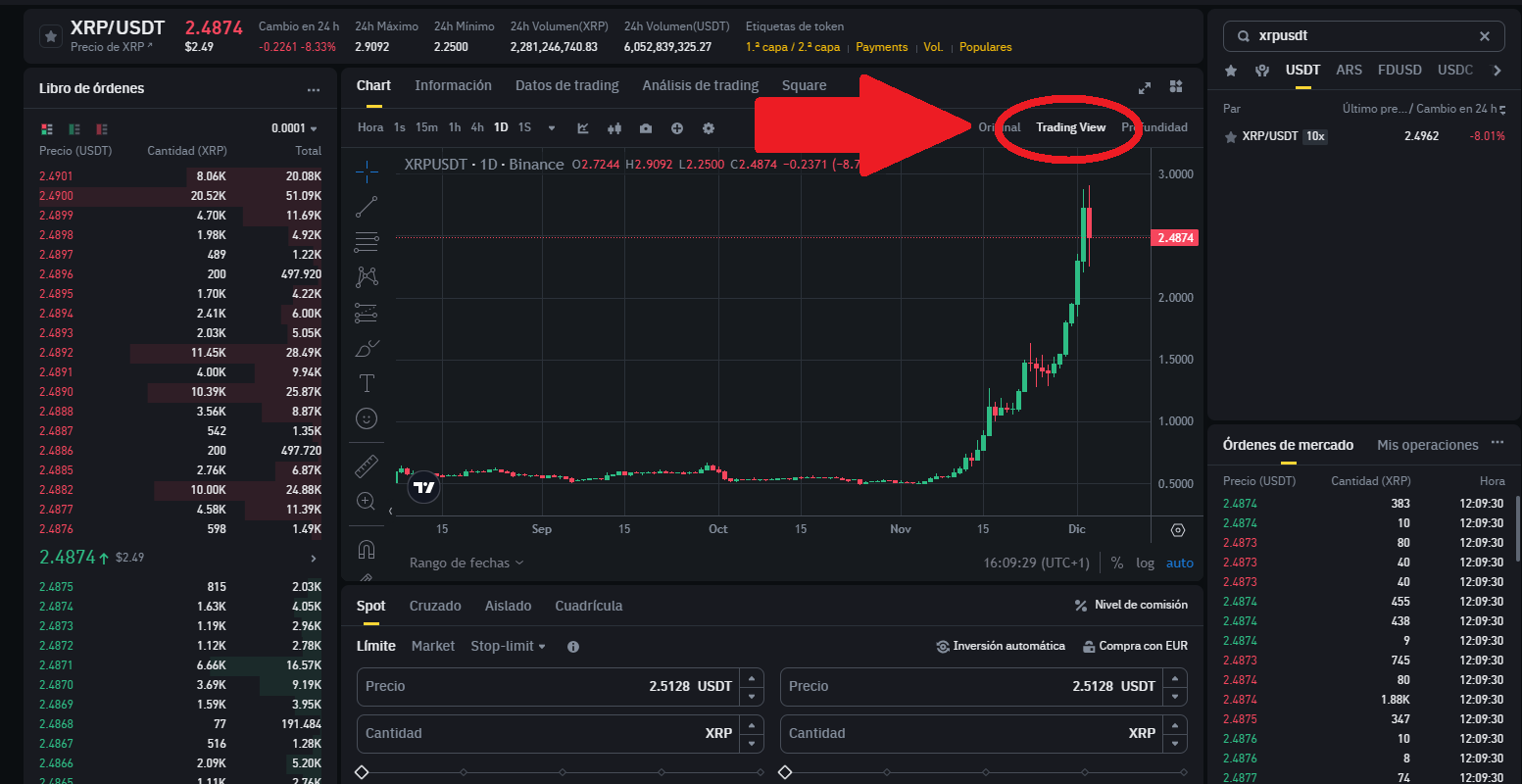
Task: Open candlestick chart type selector
Action: tap(614, 128)
